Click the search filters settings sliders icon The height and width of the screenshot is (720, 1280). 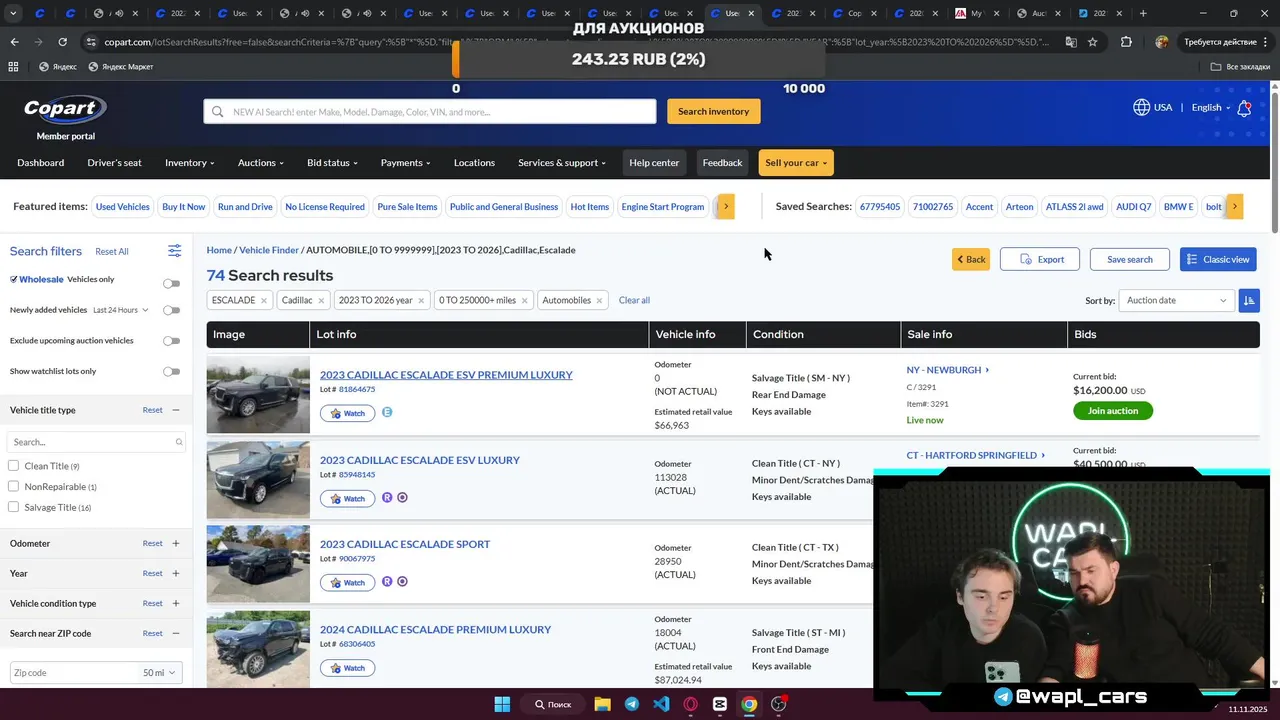tap(174, 250)
